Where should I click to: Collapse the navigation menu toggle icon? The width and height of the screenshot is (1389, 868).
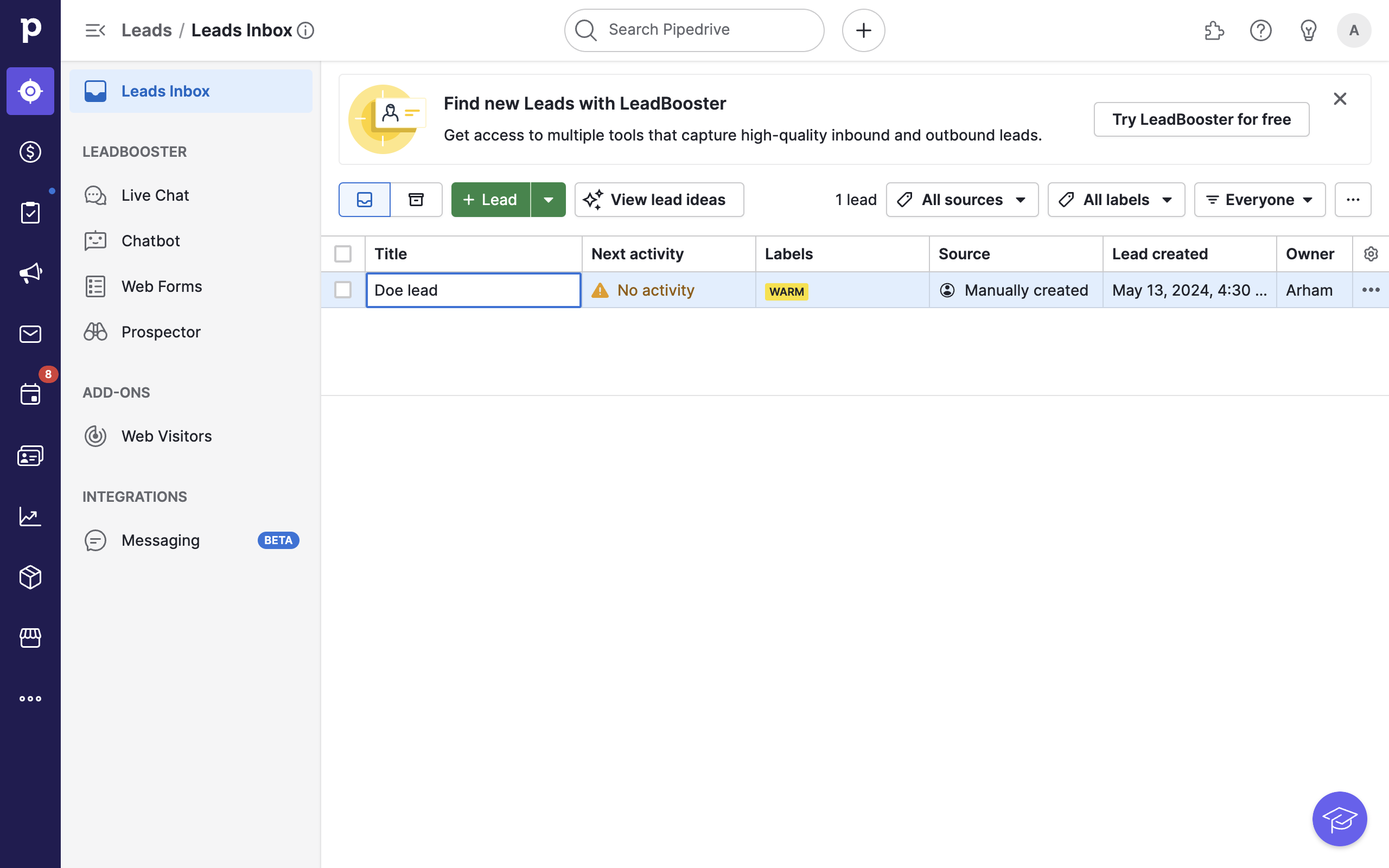pyautogui.click(x=95, y=30)
